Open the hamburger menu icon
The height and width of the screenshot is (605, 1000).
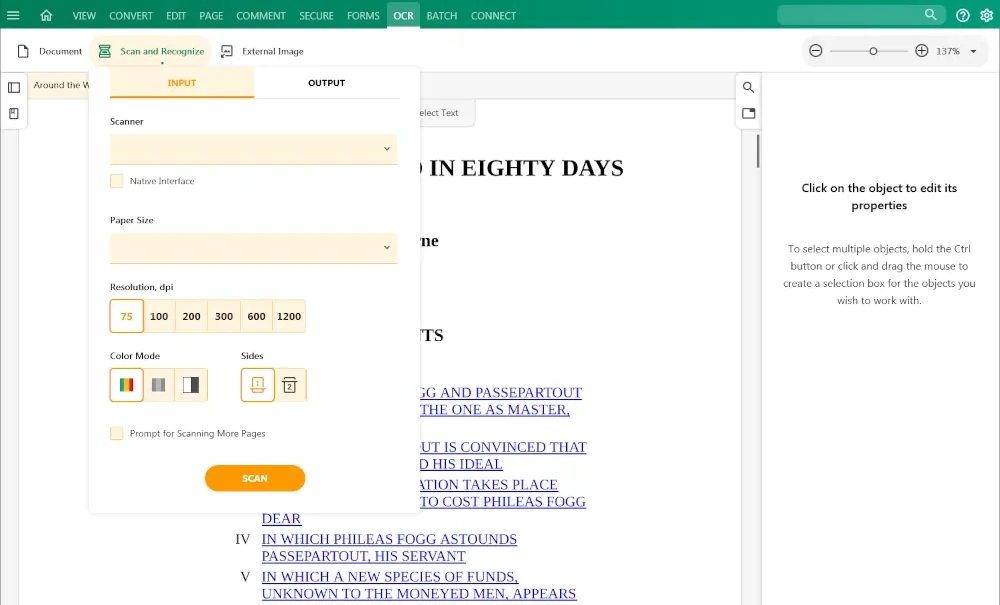pos(13,15)
